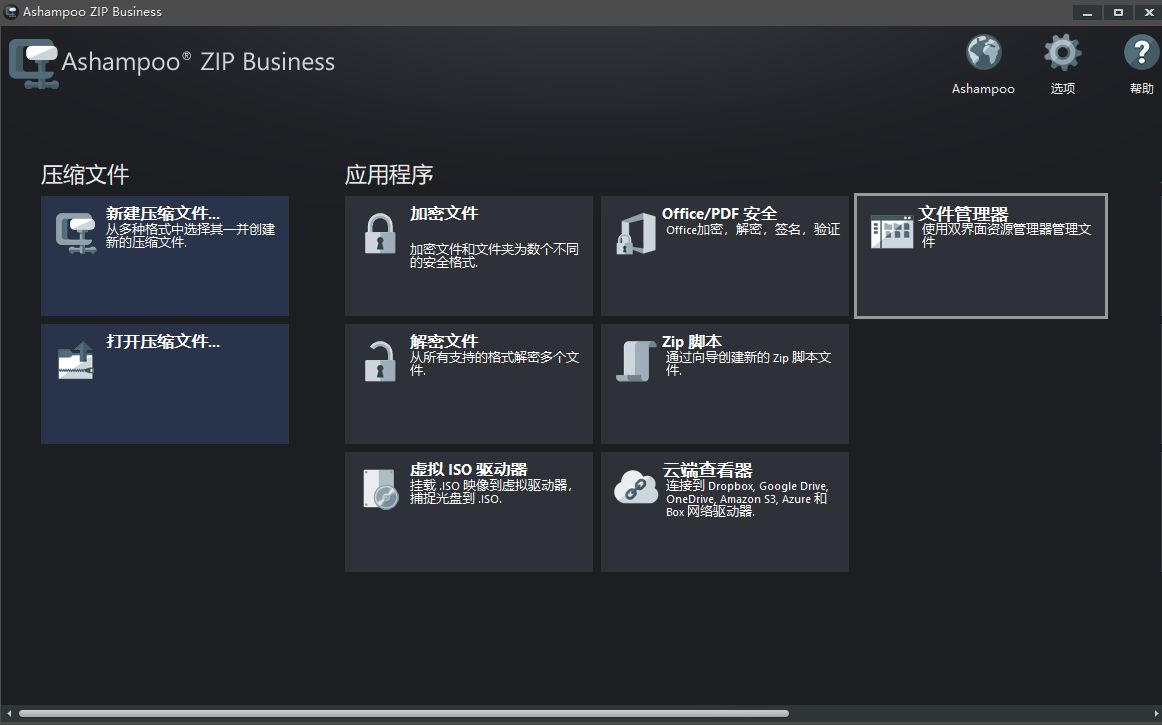Click the closed padlock icon for 加密文件
This screenshot has height=725, width=1162.
[x=379, y=234]
